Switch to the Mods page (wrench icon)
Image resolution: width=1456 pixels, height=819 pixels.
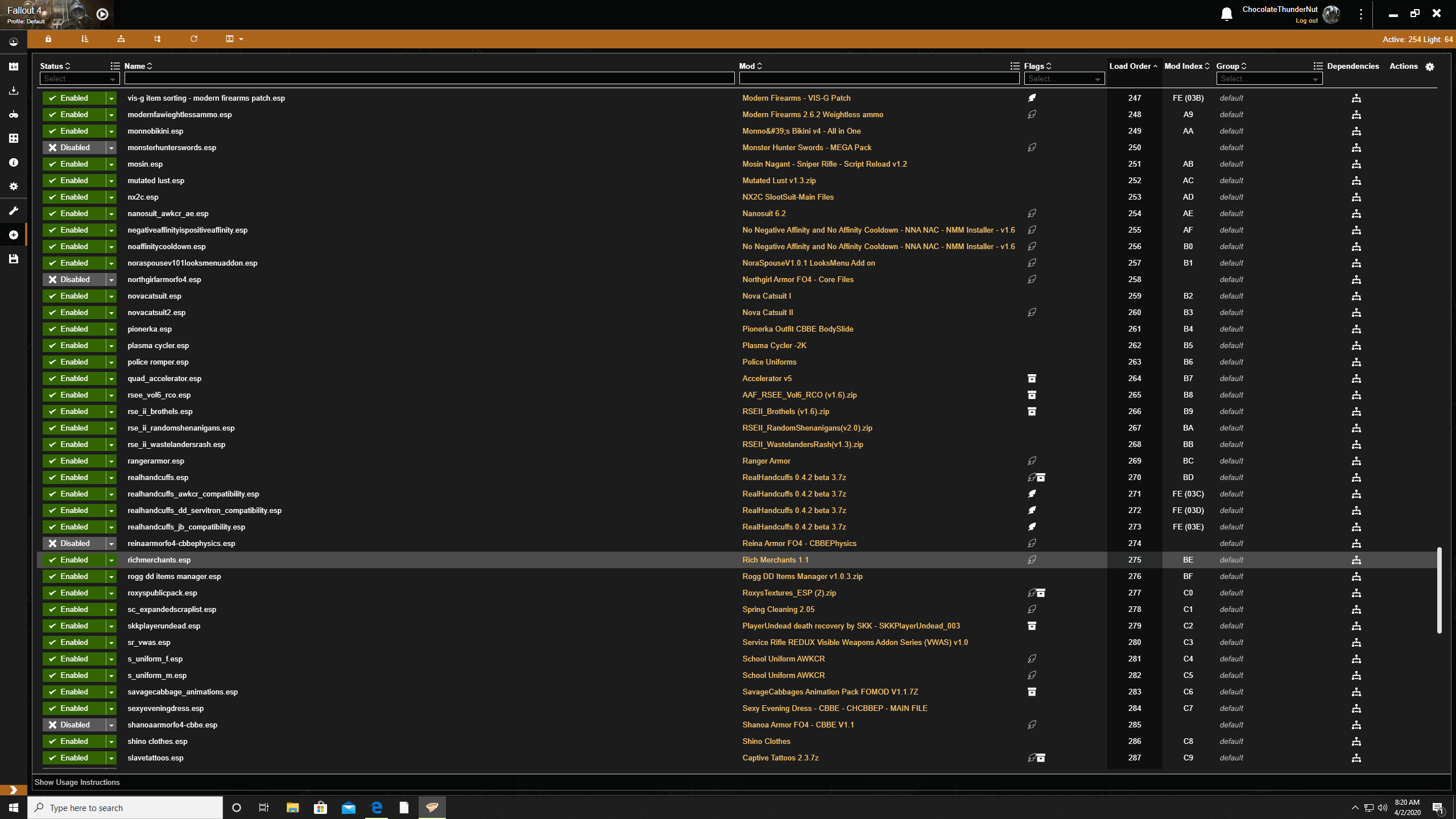point(14,210)
